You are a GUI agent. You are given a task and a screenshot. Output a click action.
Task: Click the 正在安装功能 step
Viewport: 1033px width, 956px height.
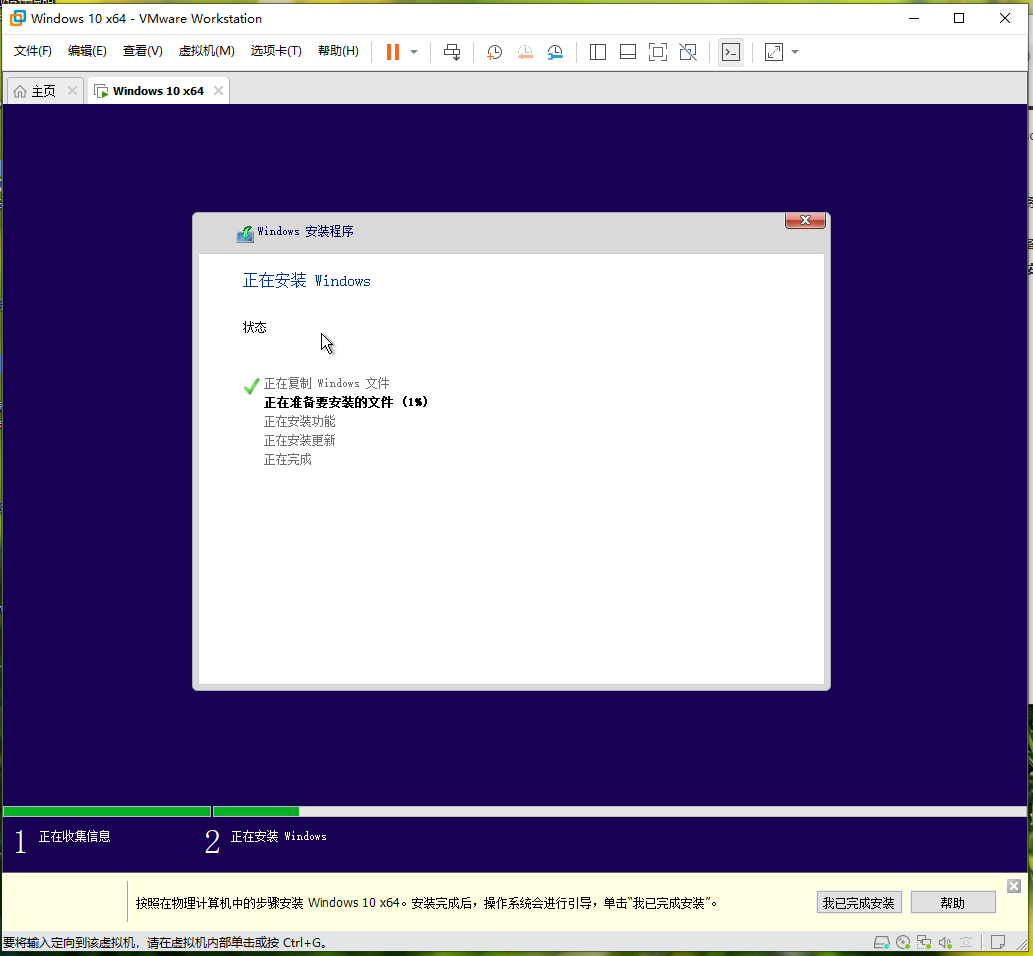pos(299,421)
